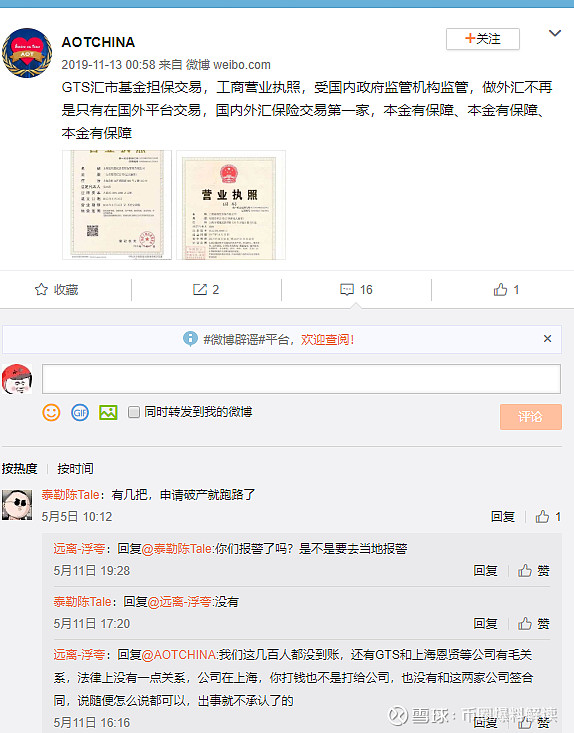
Task: Click the star favorite (收藏) icon
Action: coord(41,289)
